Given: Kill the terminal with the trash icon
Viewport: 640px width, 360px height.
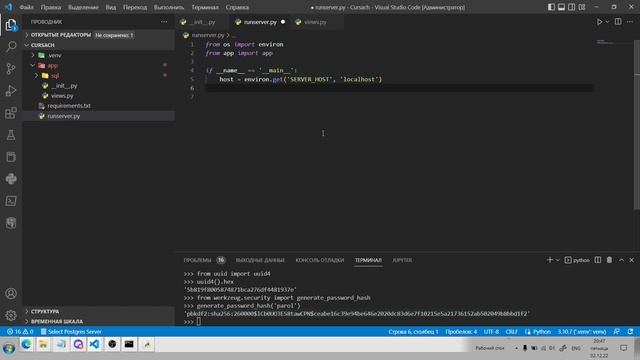Looking at the screenshot, I should coord(609,260).
